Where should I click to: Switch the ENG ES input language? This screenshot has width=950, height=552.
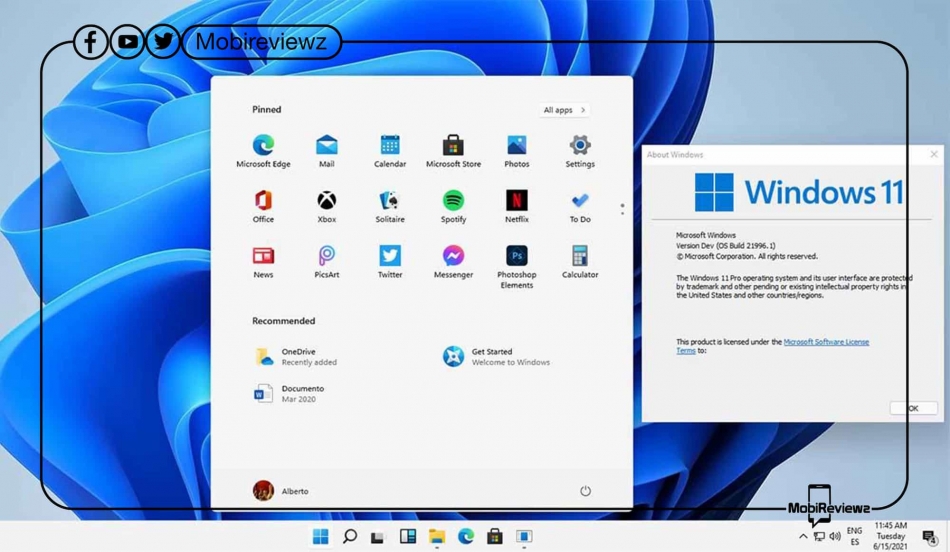pyautogui.click(x=854, y=536)
